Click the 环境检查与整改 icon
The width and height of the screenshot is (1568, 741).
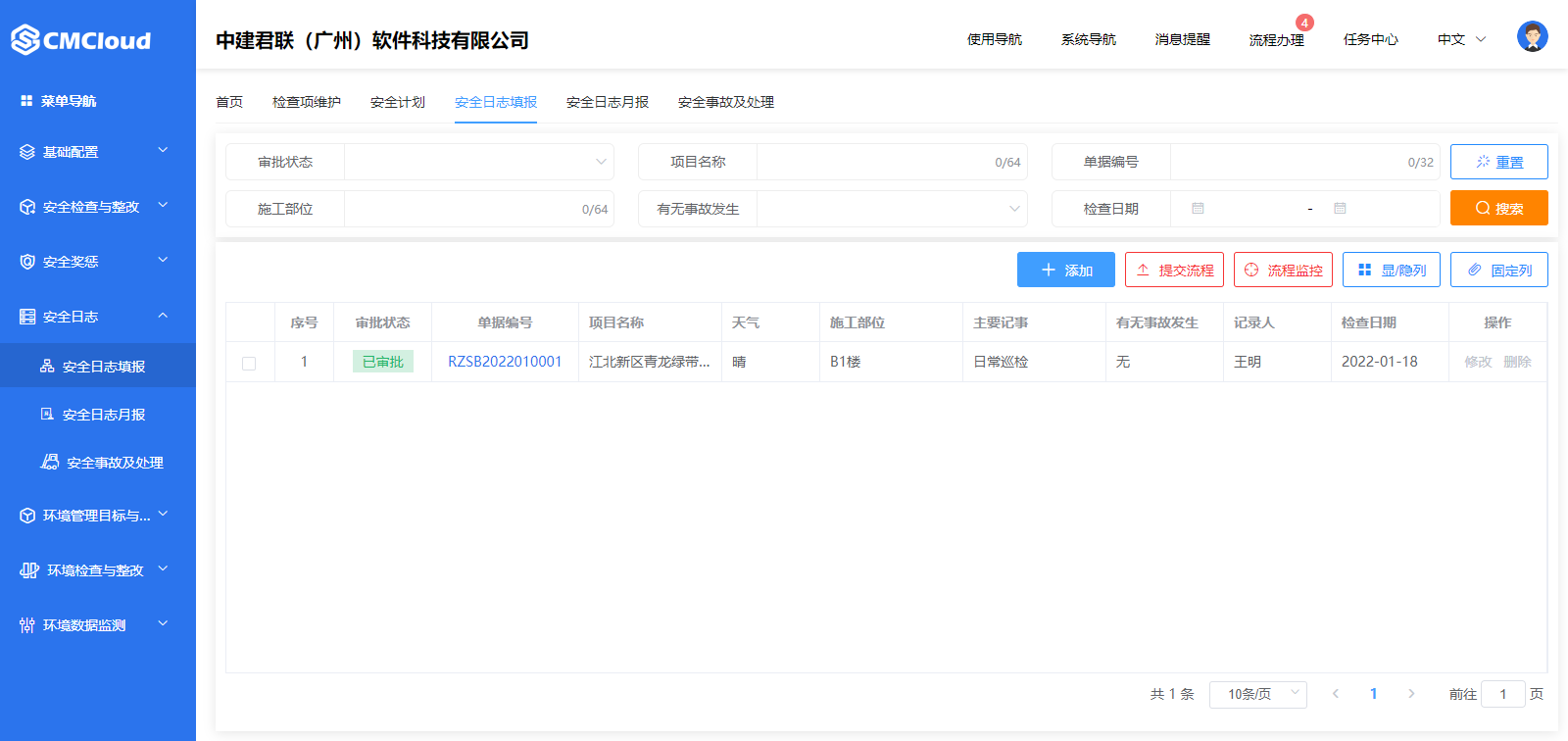[29, 570]
